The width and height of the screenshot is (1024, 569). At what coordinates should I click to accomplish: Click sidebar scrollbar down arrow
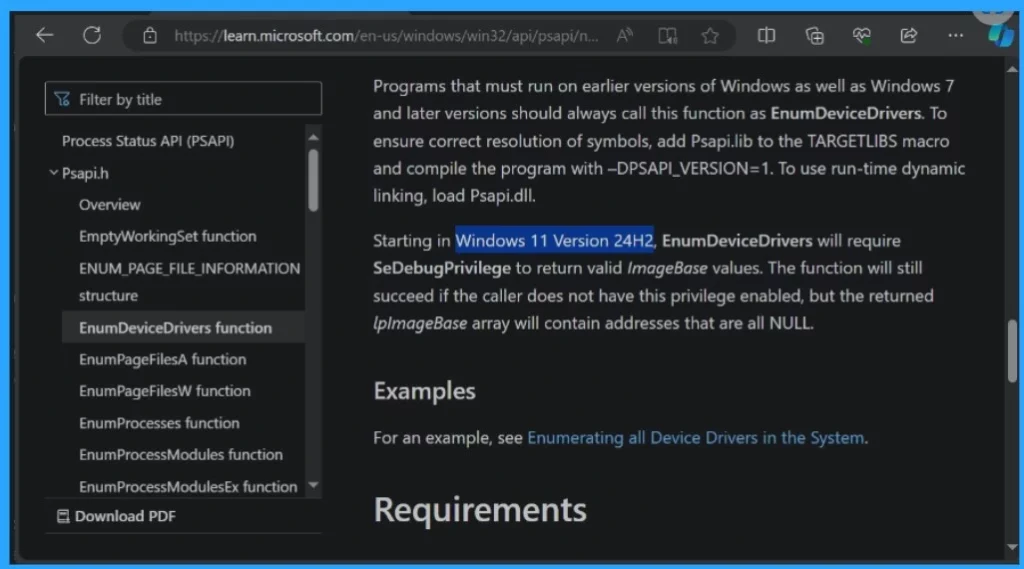[313, 485]
